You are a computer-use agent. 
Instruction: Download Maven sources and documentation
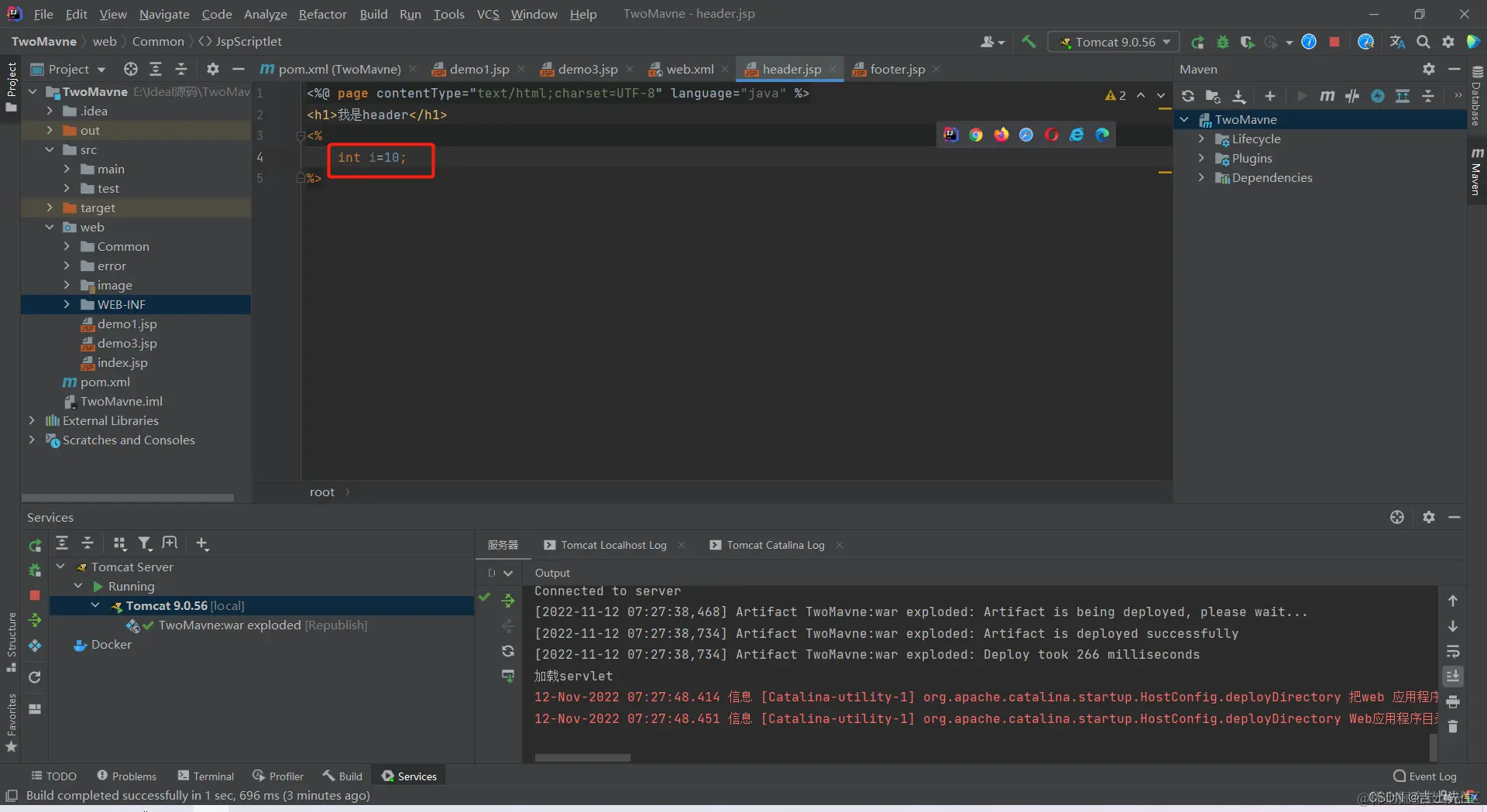[x=1239, y=96]
